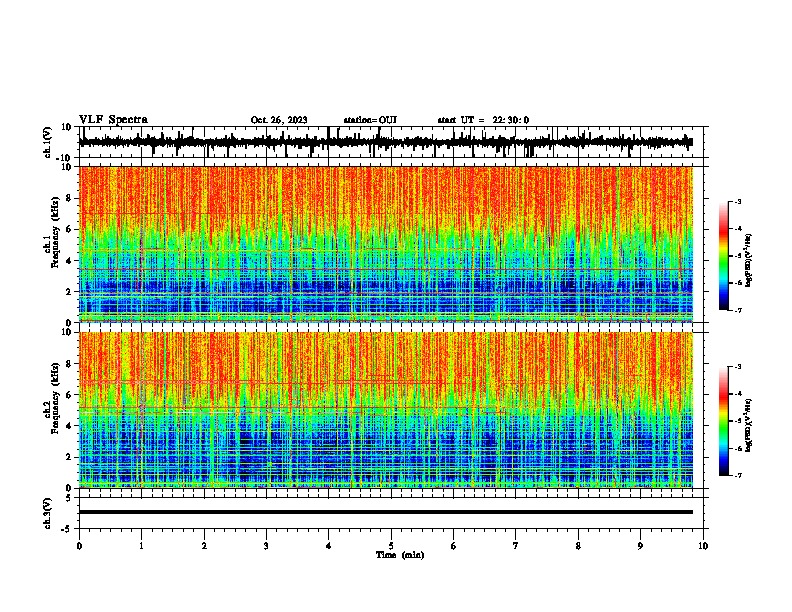792x612 pixels.
Task: Click the "8" kHz tick on ch.2 spectrogram
Action: [x=70, y=364]
